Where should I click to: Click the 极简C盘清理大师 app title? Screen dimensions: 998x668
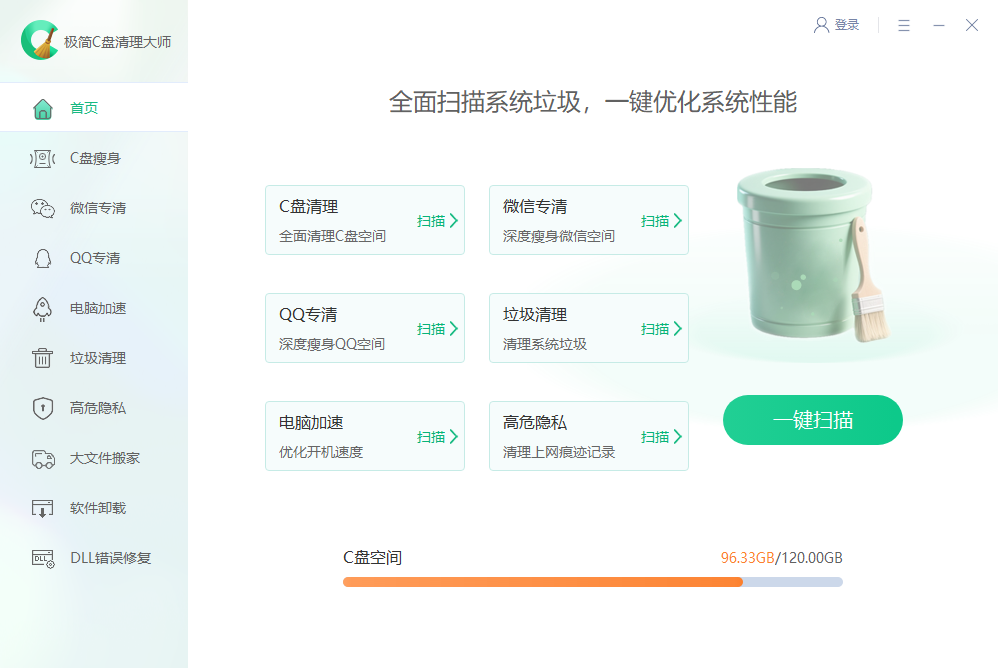coord(118,42)
